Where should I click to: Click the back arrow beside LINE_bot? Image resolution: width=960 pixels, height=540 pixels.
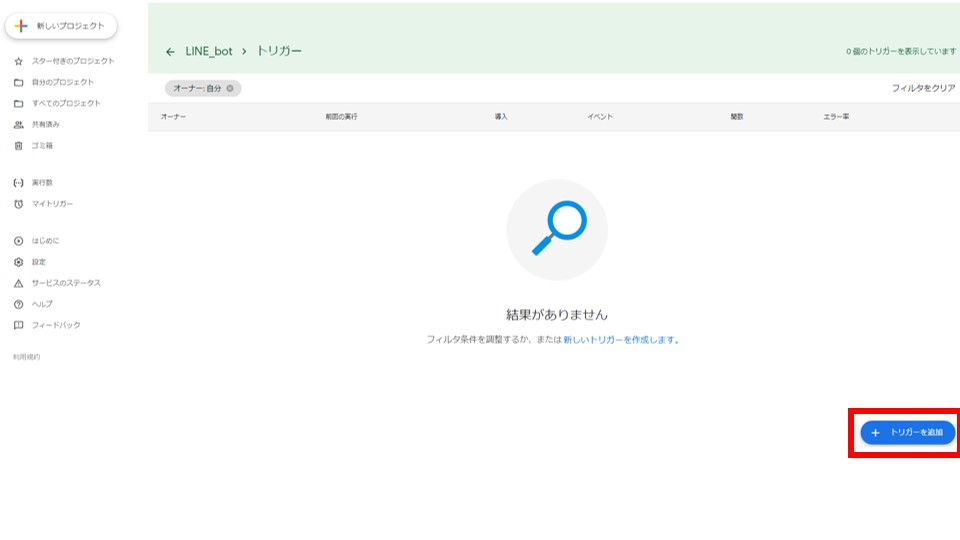click(170, 51)
